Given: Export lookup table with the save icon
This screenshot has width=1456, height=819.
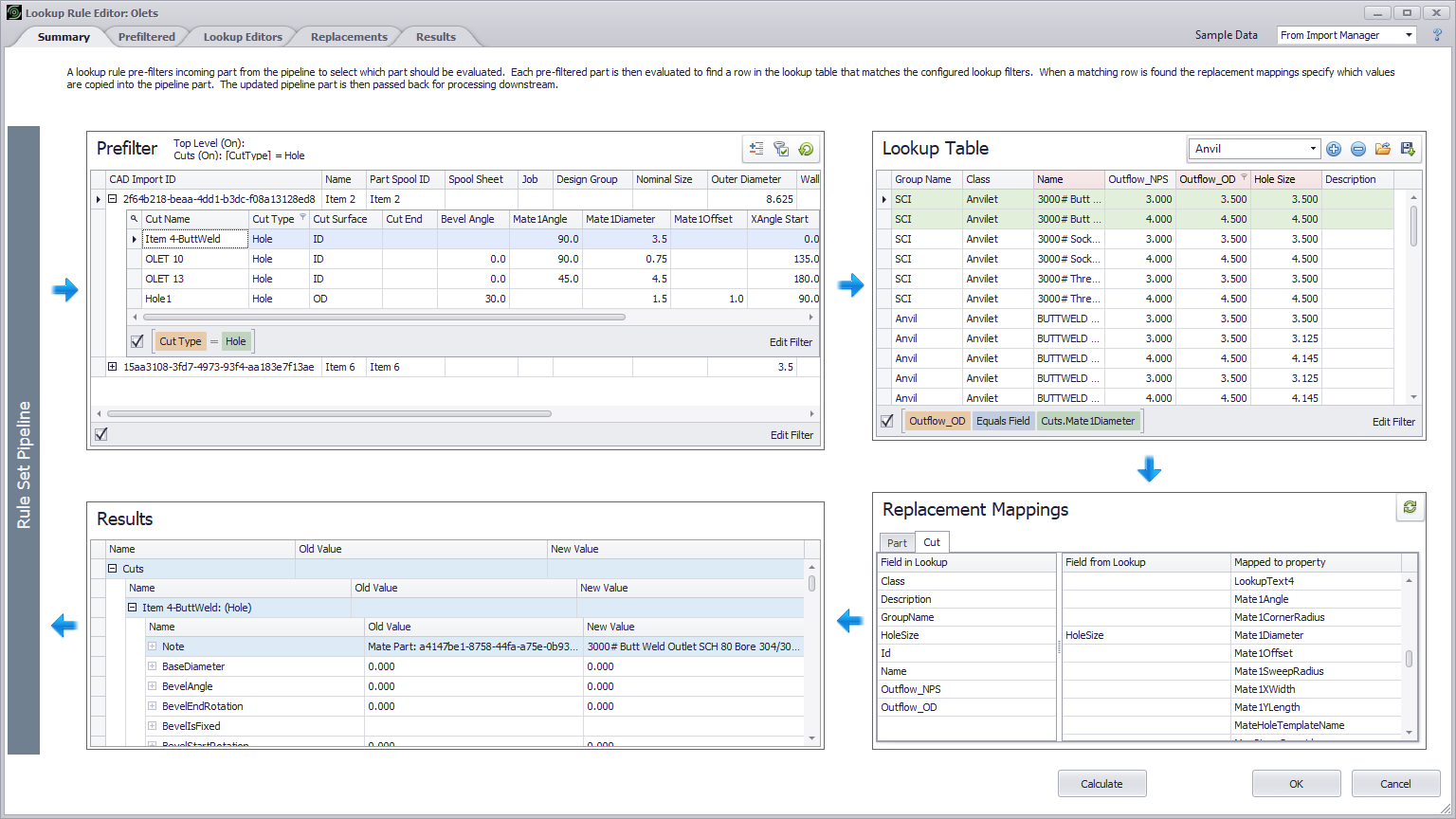Looking at the screenshot, I should pos(1407,149).
